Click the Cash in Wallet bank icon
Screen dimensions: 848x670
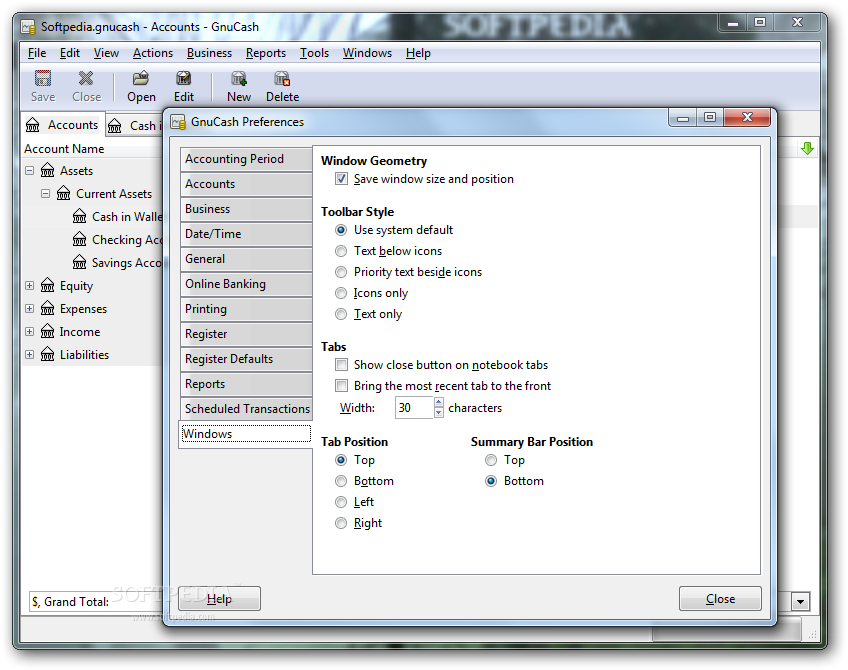[x=80, y=216]
